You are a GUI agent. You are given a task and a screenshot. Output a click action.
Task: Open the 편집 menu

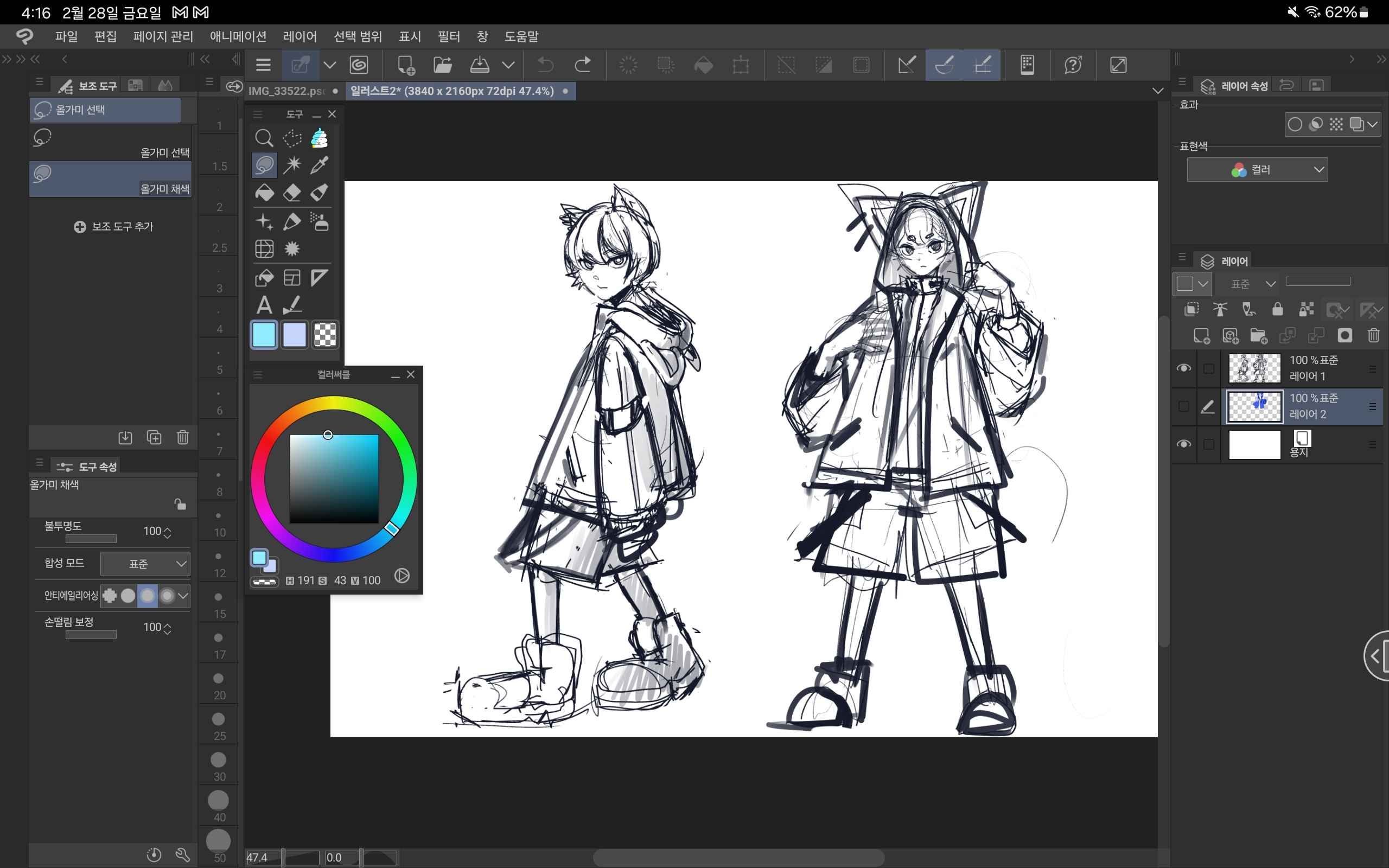pos(105,36)
